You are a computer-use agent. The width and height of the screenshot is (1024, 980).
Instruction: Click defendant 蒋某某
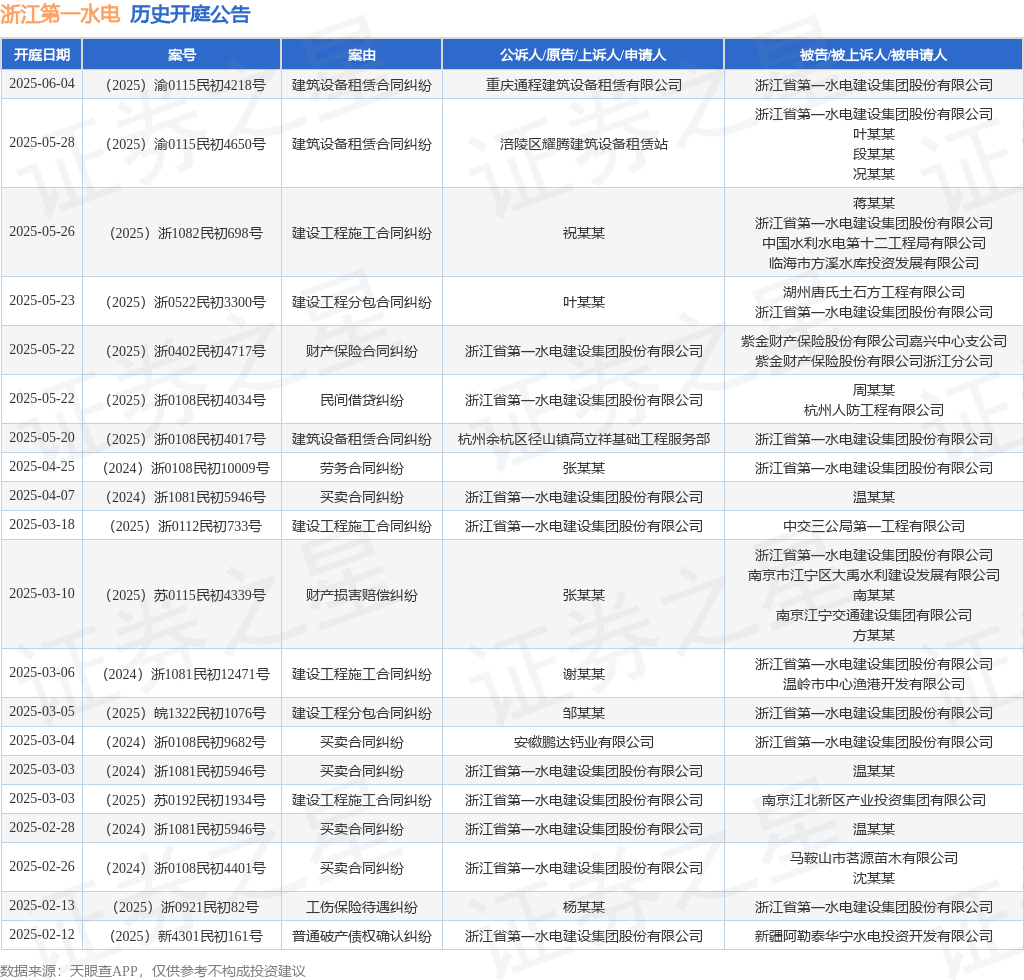click(874, 203)
